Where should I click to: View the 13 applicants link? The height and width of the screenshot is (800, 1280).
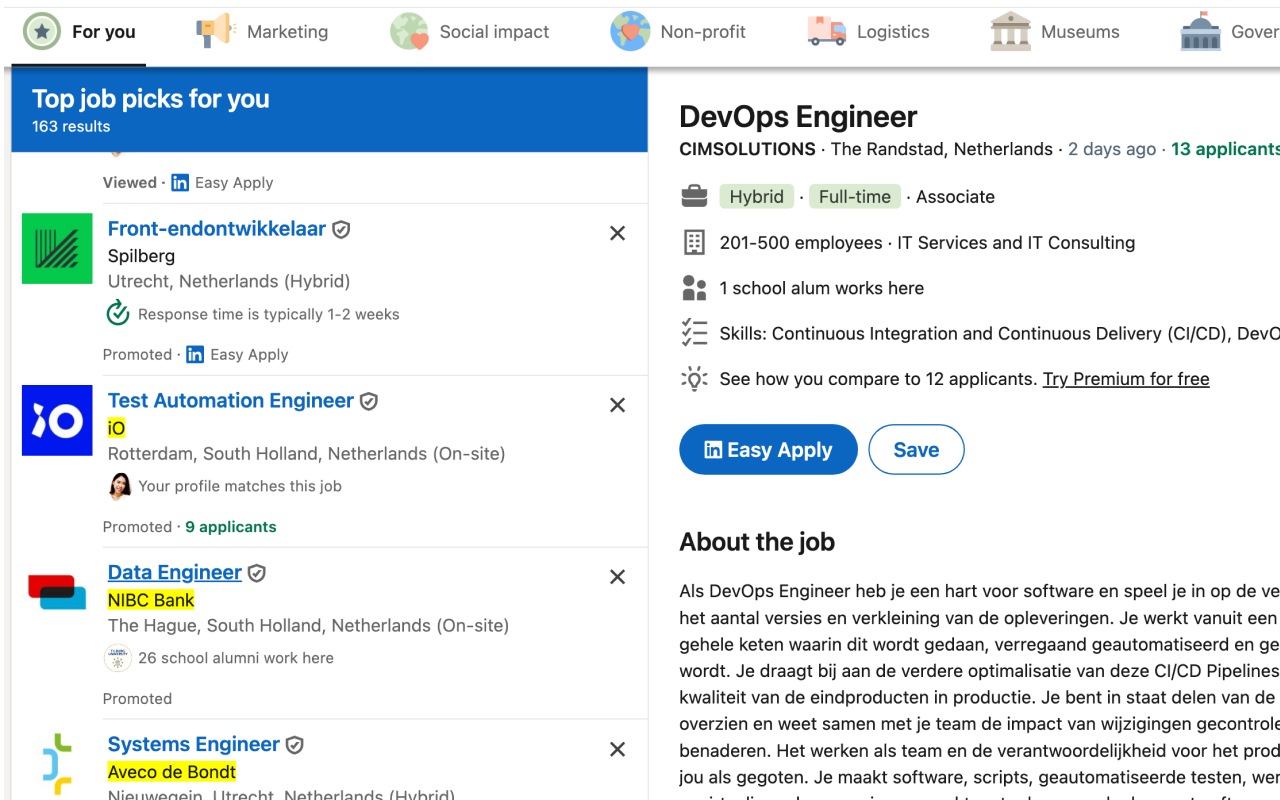point(1225,149)
